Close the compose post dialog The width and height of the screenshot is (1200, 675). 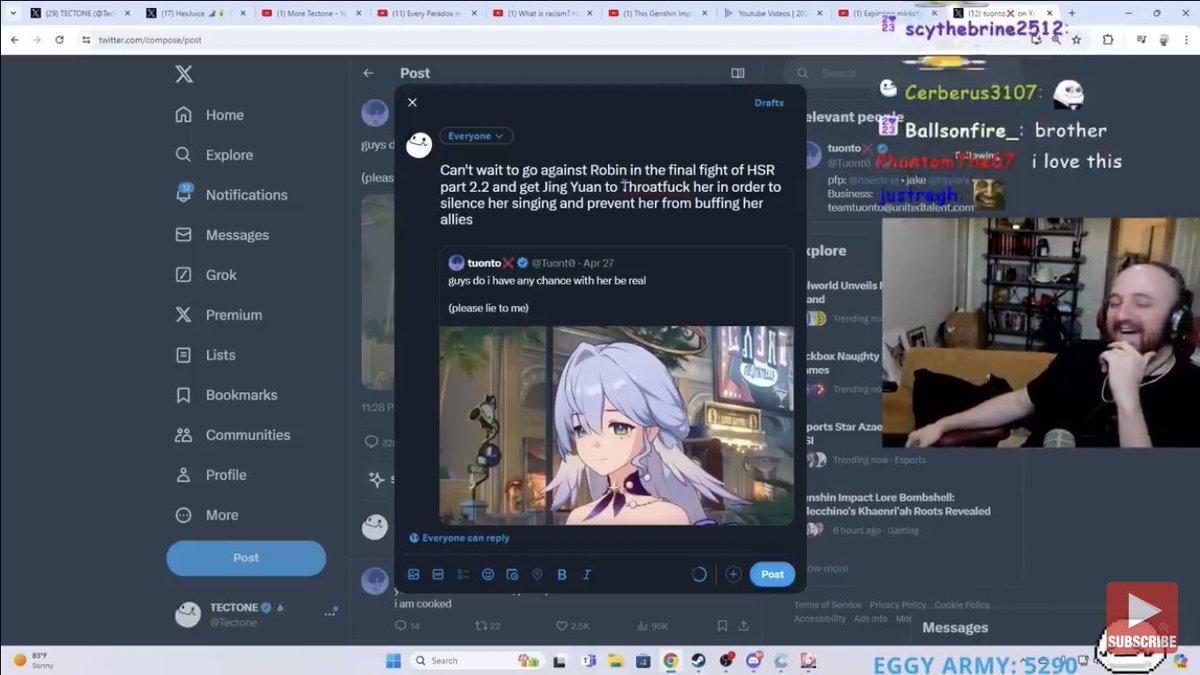pos(412,102)
